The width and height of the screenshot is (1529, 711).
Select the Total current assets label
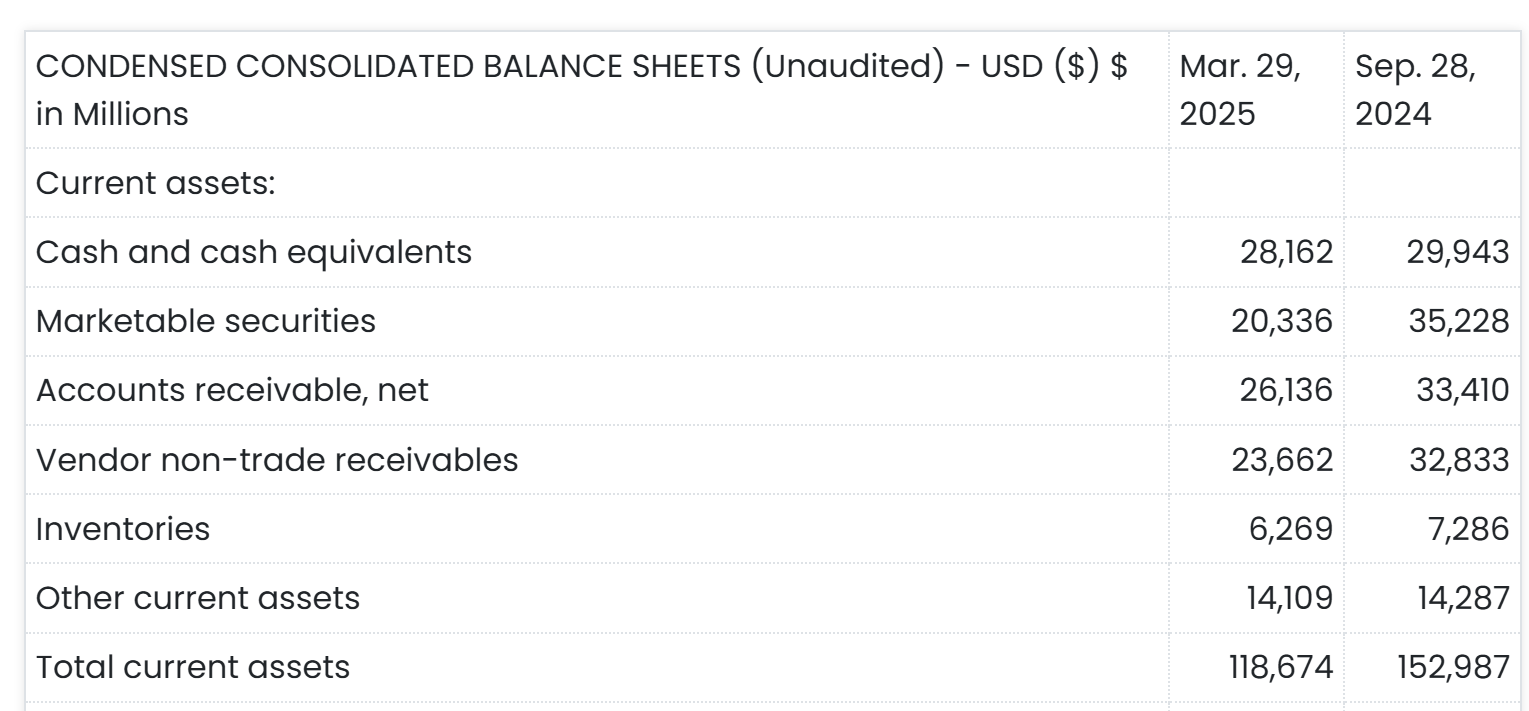tap(193, 667)
